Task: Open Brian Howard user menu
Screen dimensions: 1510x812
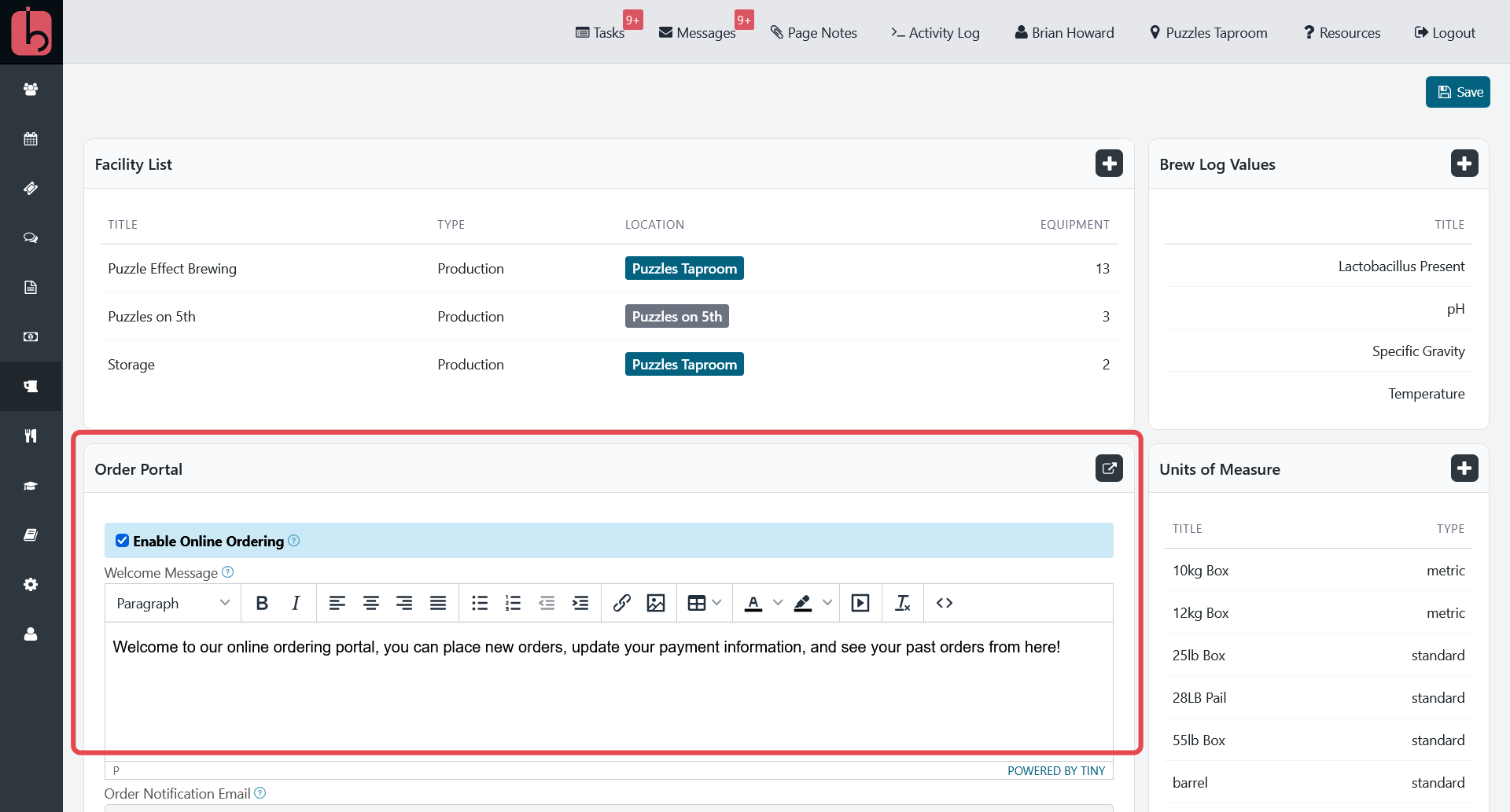Action: (1065, 32)
